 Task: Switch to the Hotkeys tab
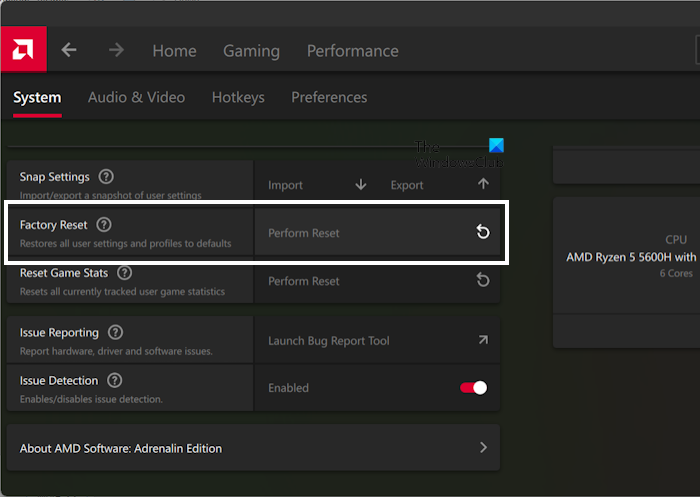point(238,97)
